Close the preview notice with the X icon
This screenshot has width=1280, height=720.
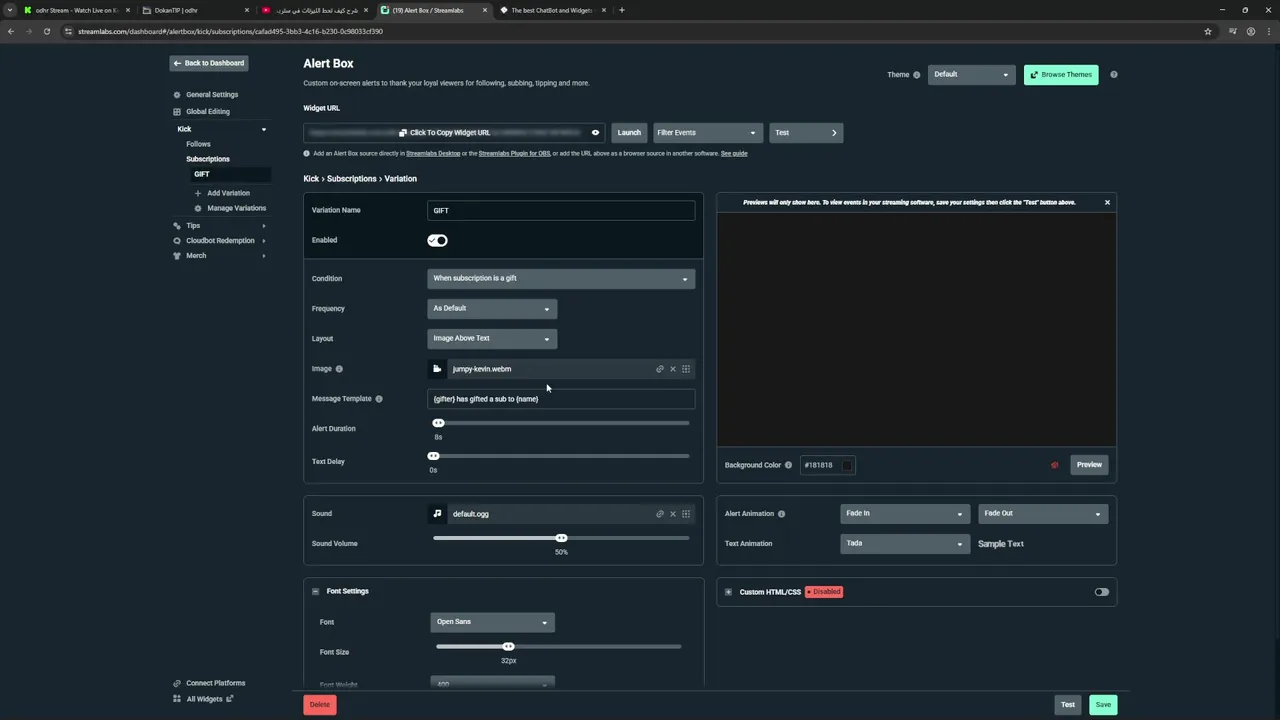tap(1107, 203)
